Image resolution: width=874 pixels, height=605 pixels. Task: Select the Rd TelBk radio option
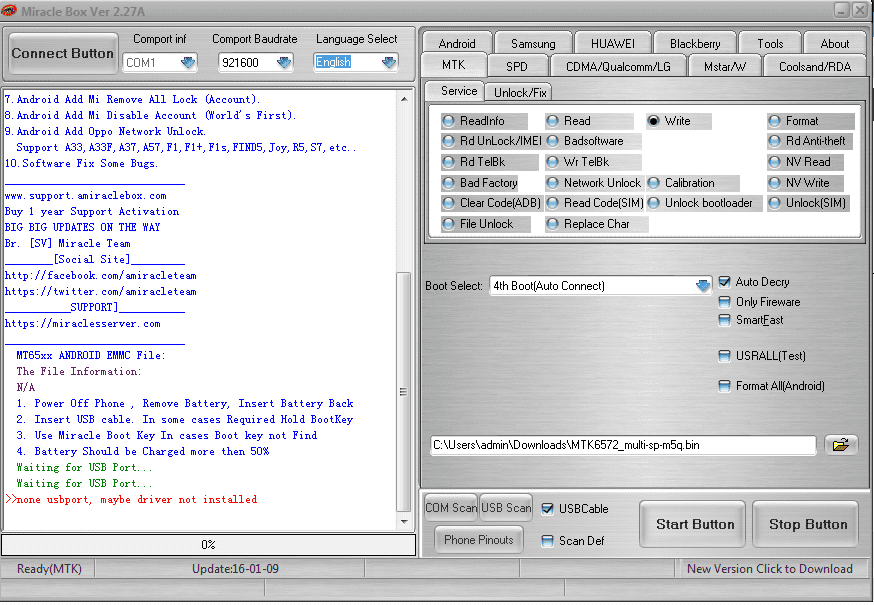448,162
